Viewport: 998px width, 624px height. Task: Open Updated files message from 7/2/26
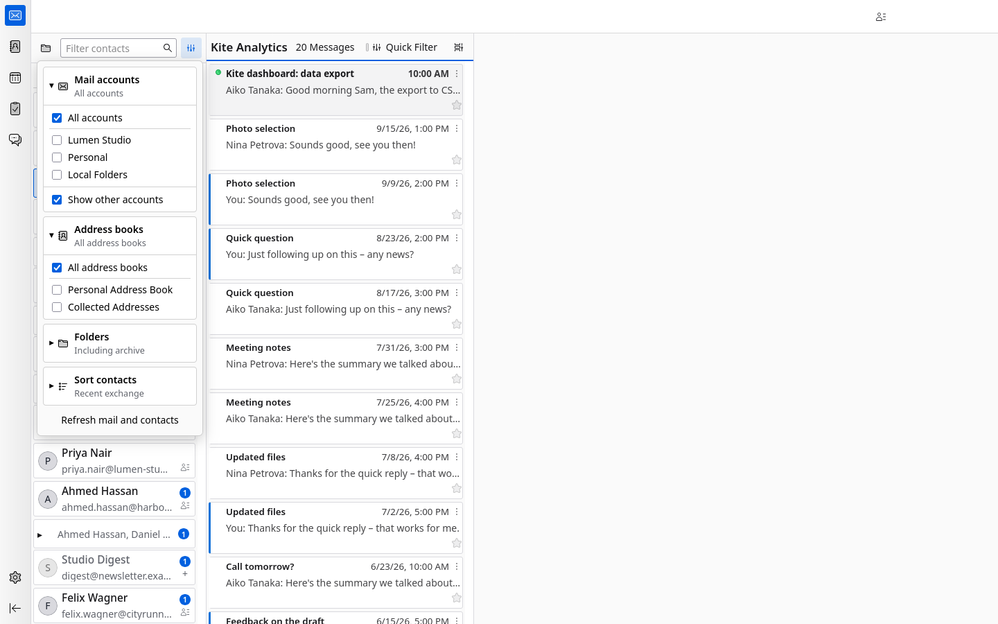tap(336, 527)
